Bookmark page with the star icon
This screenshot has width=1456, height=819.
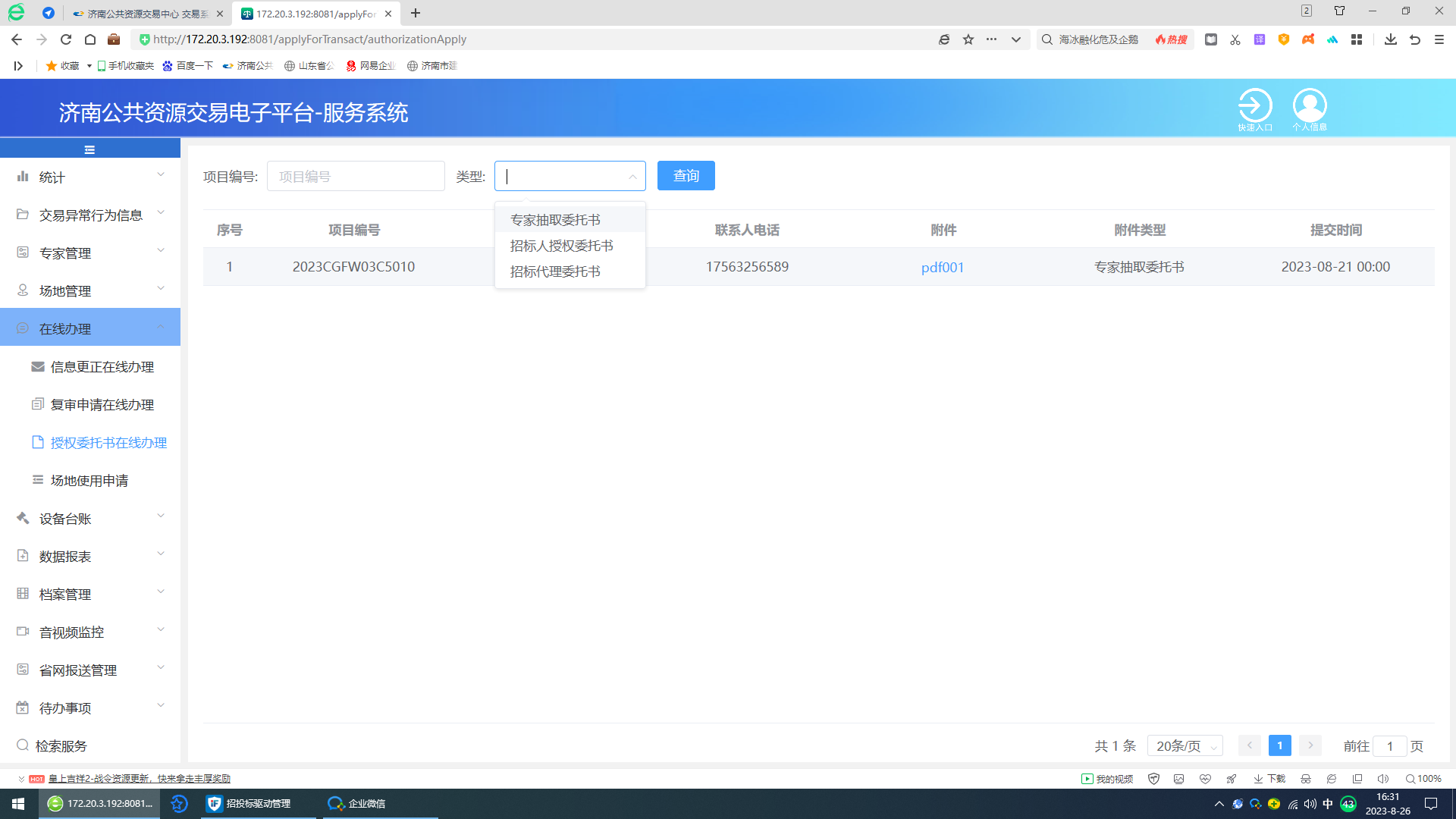pyautogui.click(x=968, y=39)
